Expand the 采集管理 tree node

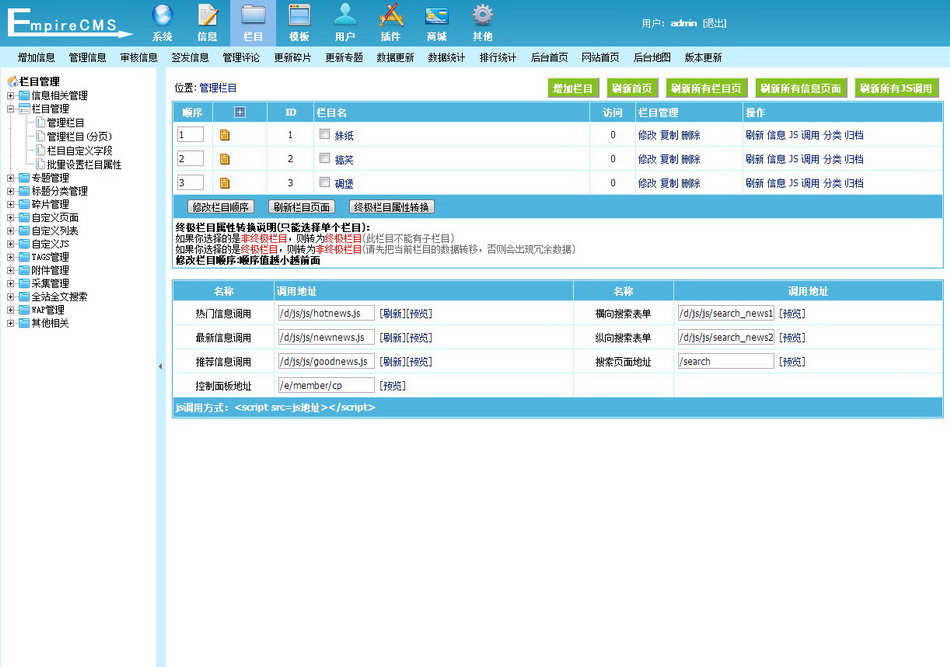click(x=10, y=284)
